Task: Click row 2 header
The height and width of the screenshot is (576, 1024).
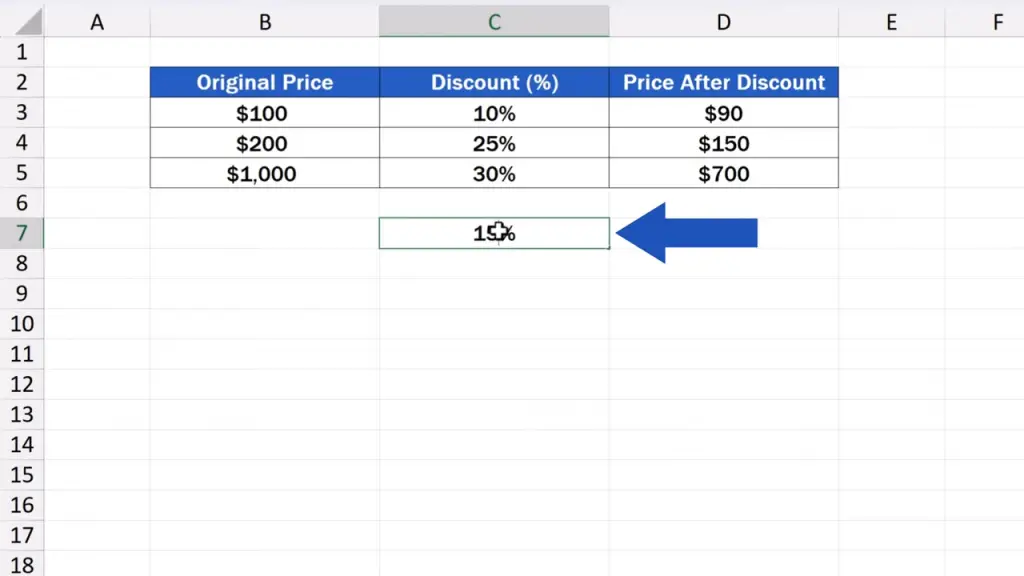Action: point(22,82)
